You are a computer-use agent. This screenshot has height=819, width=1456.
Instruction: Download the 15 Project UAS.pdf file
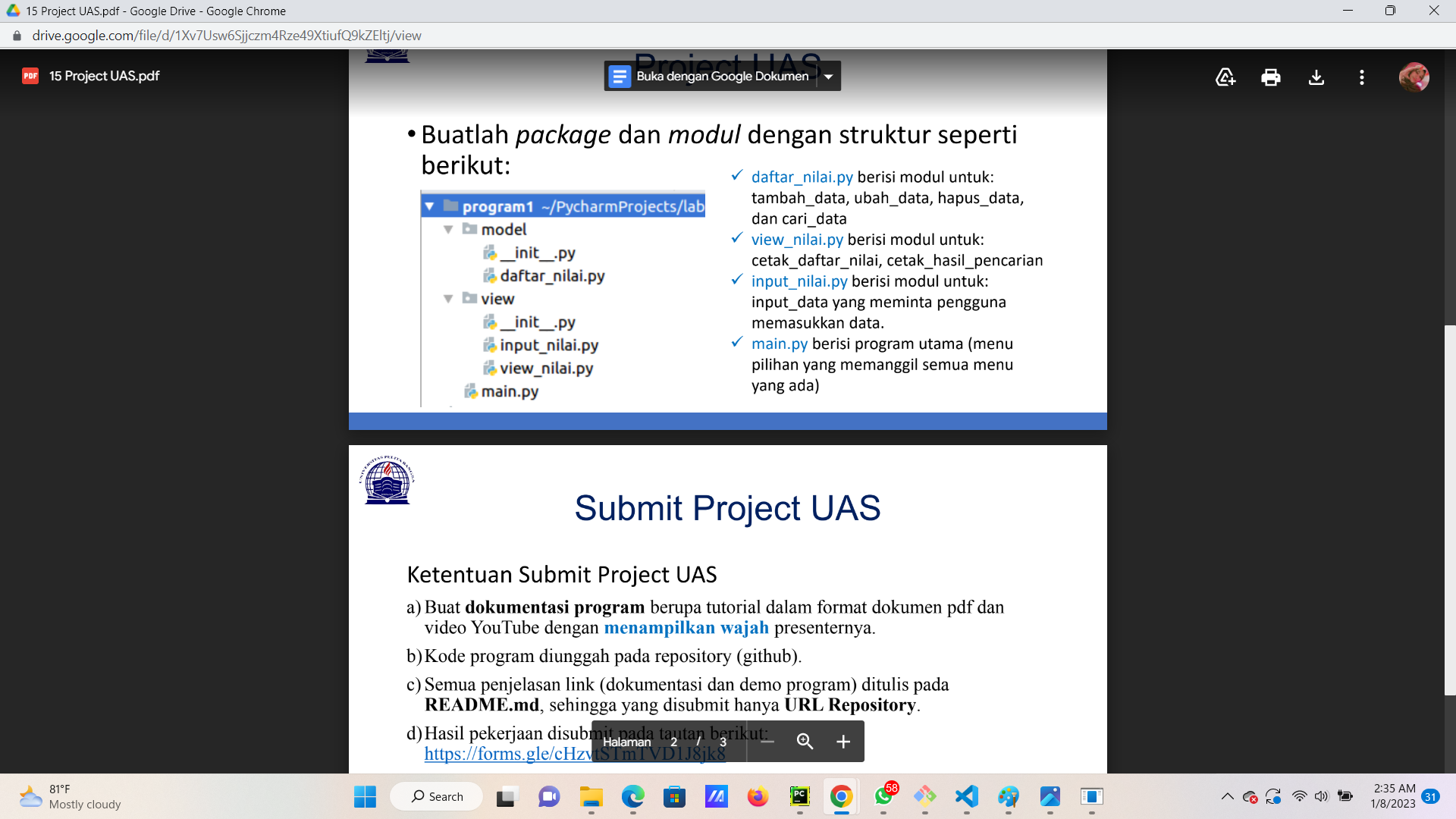click(1316, 77)
